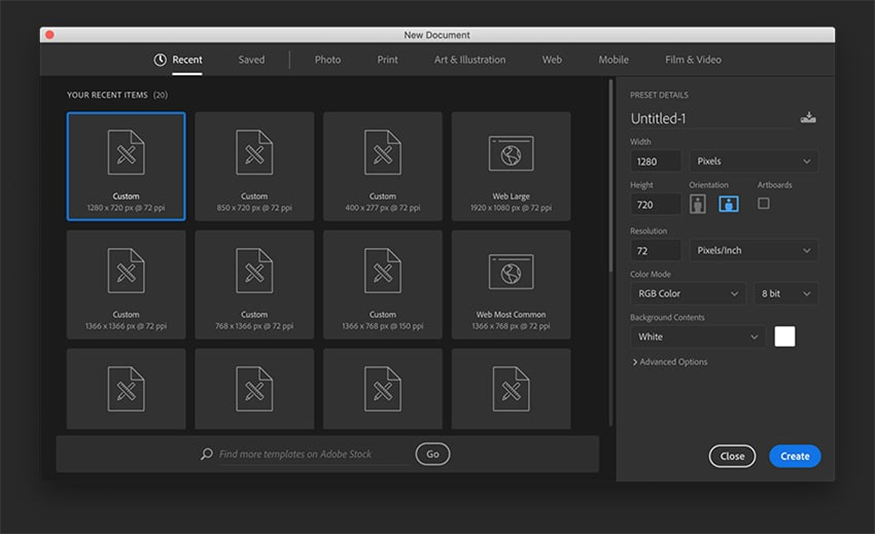The height and width of the screenshot is (534, 875).
Task: Enable the Artboards checkbox
Action: (x=764, y=203)
